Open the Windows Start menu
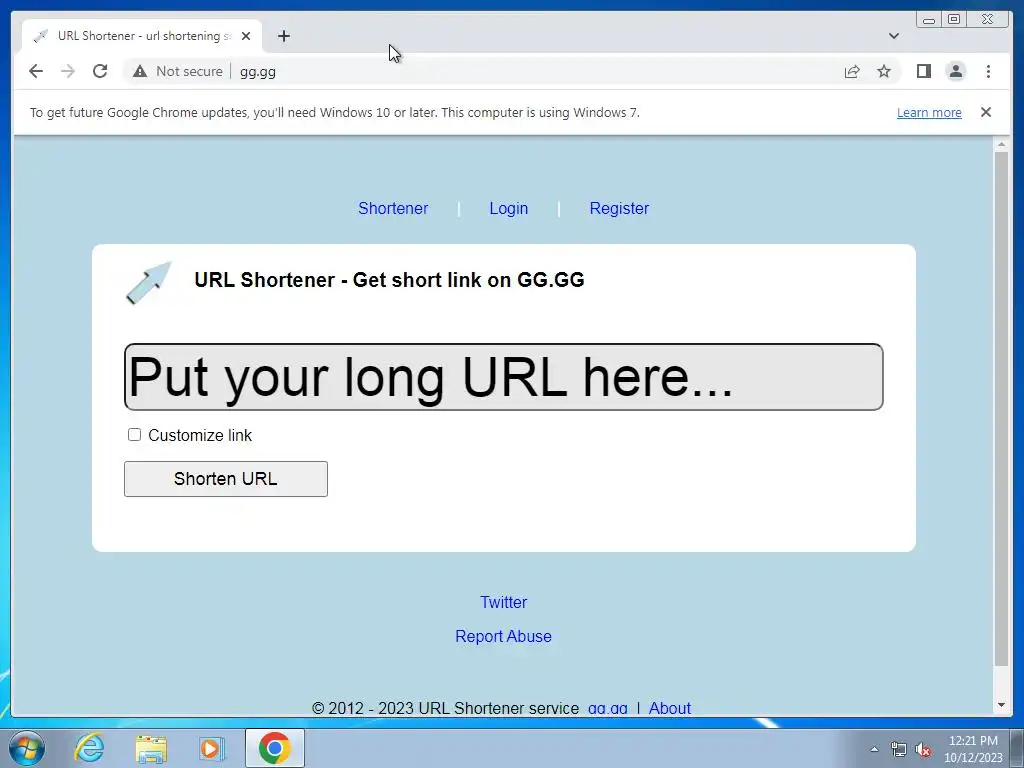The width and height of the screenshot is (1024, 768). [x=27, y=748]
